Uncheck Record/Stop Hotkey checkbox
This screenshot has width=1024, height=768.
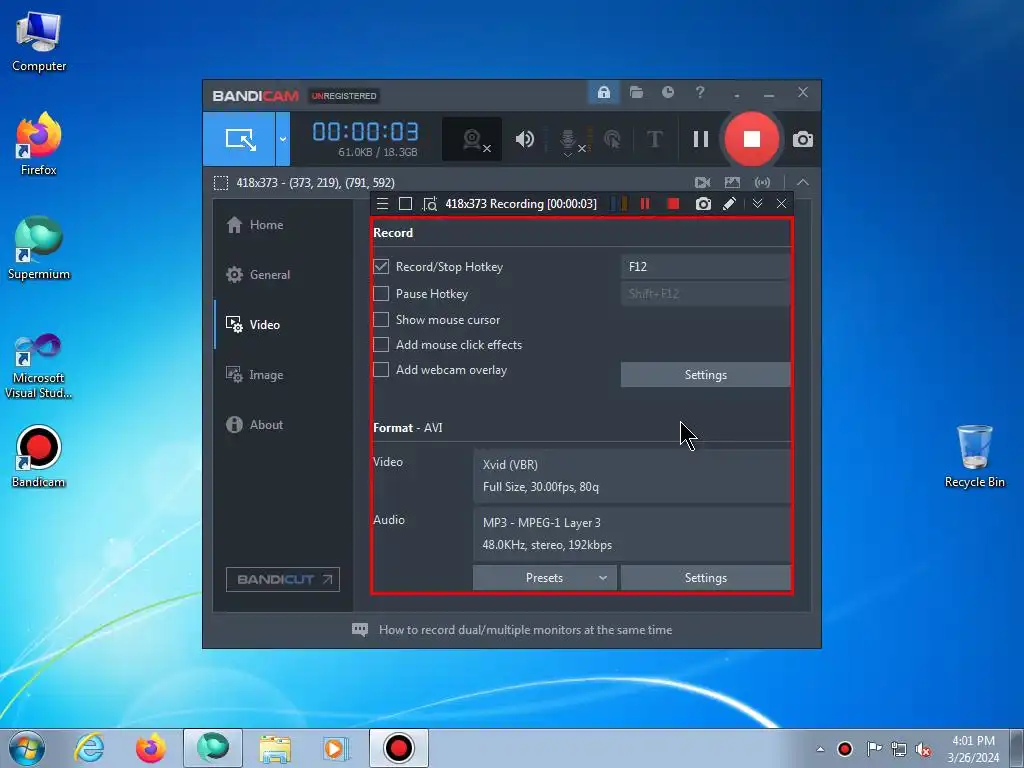[x=381, y=266]
